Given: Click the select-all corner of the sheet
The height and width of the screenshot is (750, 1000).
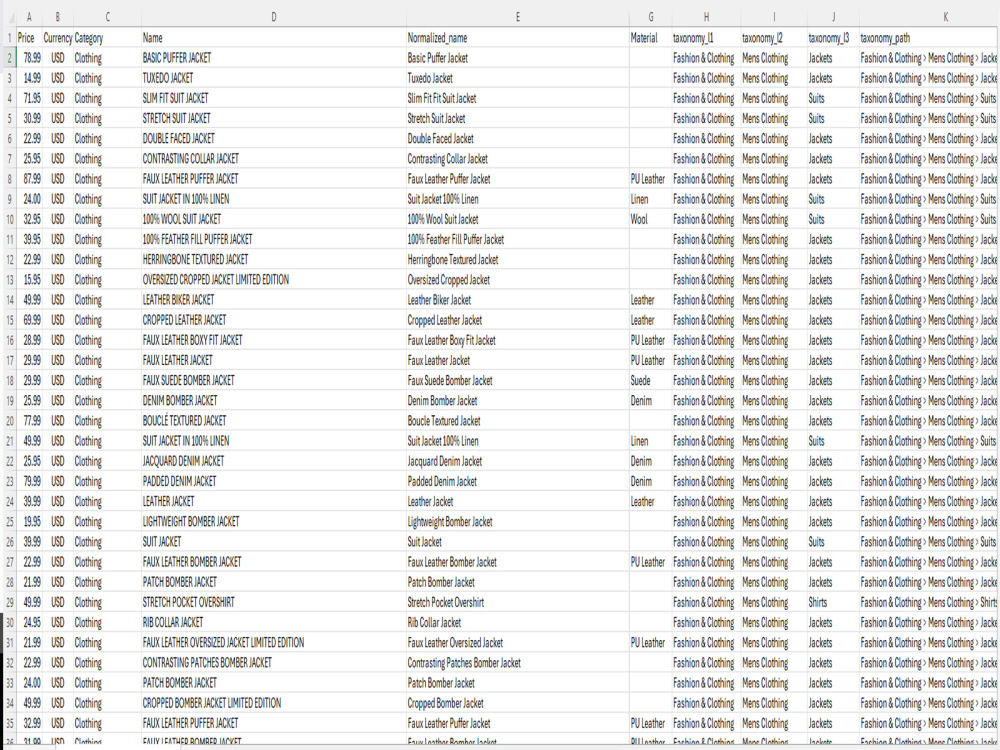Looking at the screenshot, I should point(8,17).
